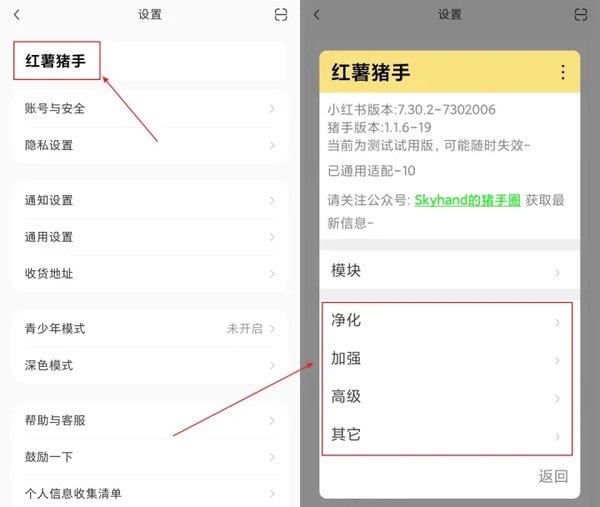Tap 未开启 status of 青少年模式
Image resolution: width=600 pixels, height=507 pixels.
(x=245, y=329)
